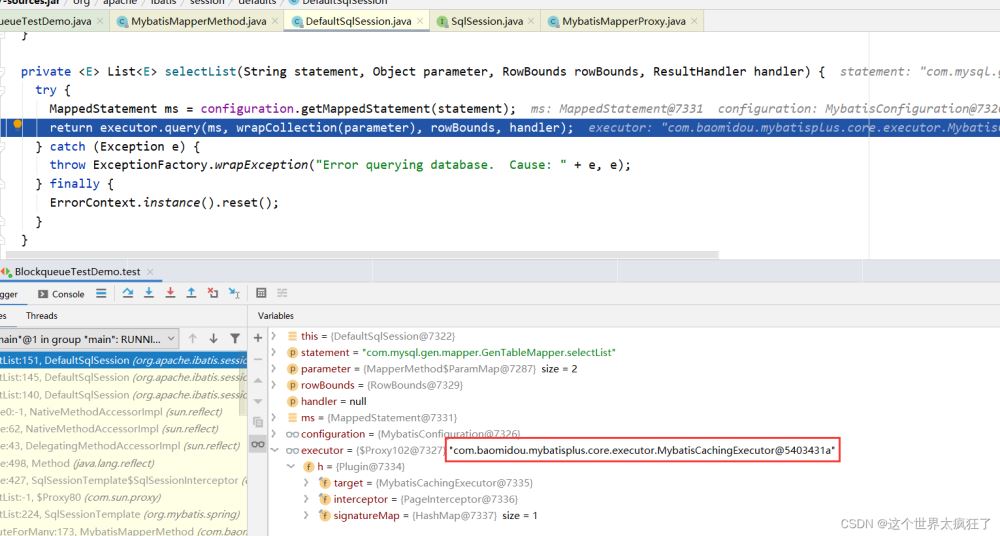Select frame 'e:62, NativeMethodAccessorImpl'
The image size is (1000, 536).
pos(123,429)
